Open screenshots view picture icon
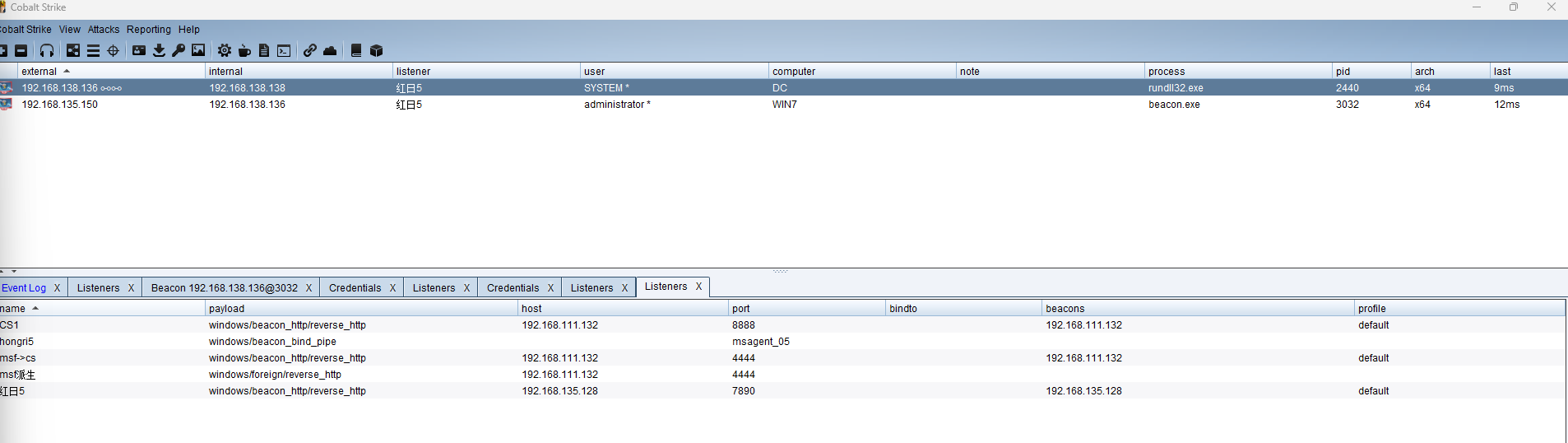Image resolution: width=1568 pixels, height=443 pixels. point(198,51)
